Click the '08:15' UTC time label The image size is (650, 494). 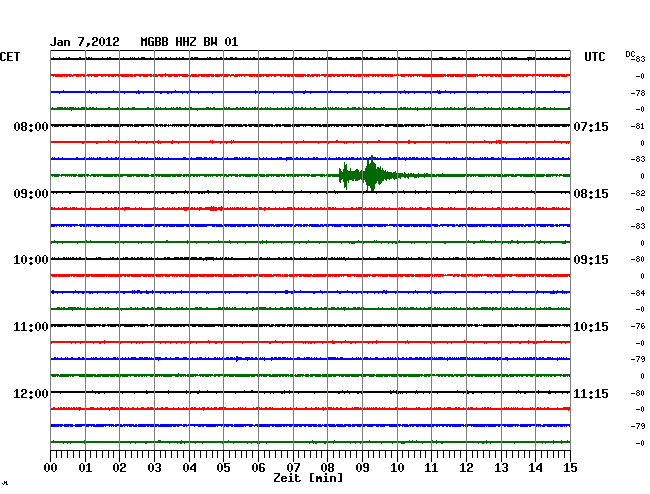[x=591, y=194]
